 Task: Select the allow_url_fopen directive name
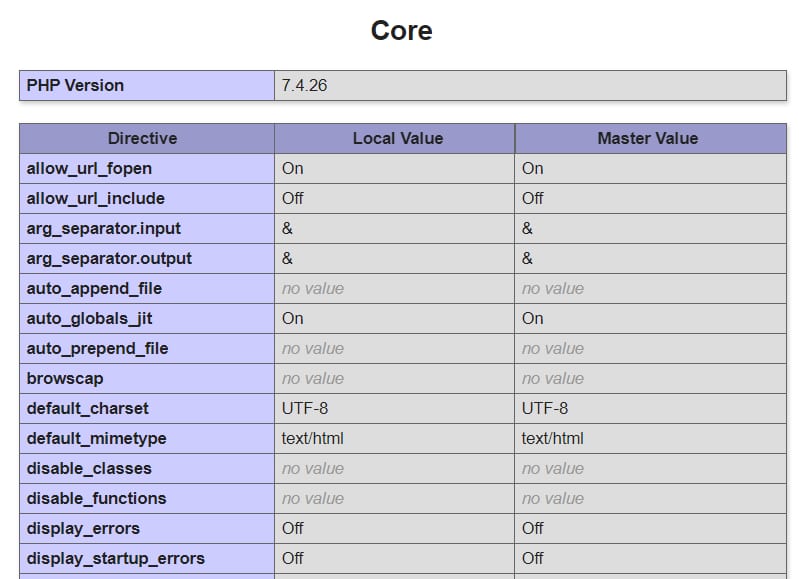click(89, 168)
